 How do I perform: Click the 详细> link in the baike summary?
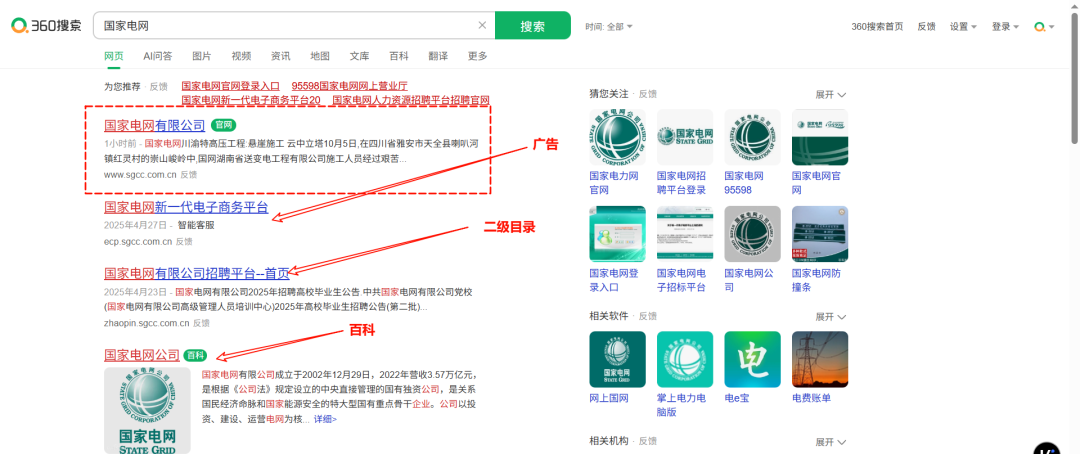pos(325,419)
